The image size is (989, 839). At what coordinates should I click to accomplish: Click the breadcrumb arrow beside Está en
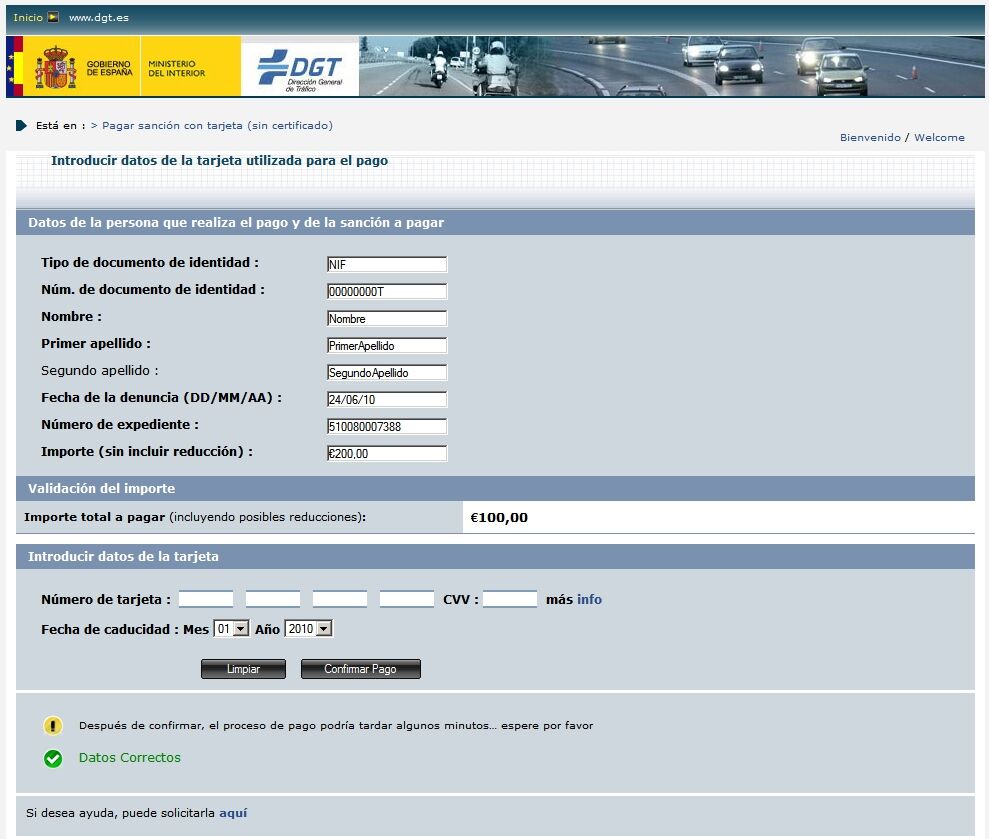click(x=21, y=126)
